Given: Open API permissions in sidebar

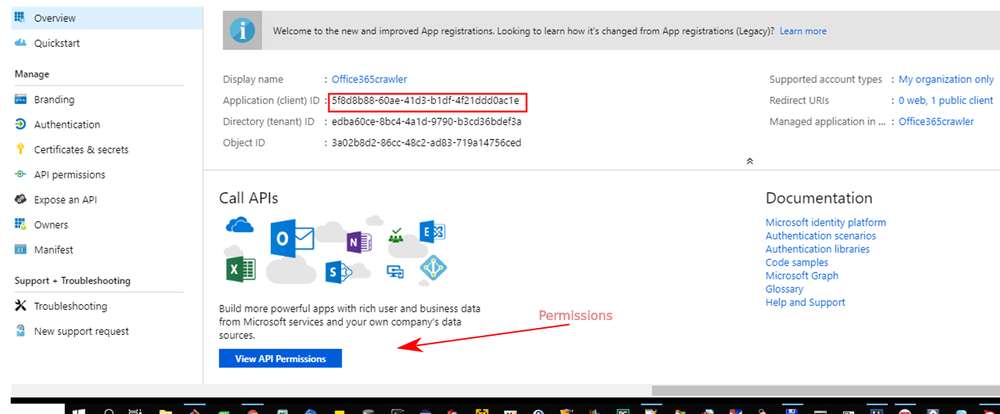Looking at the screenshot, I should 70,174.
